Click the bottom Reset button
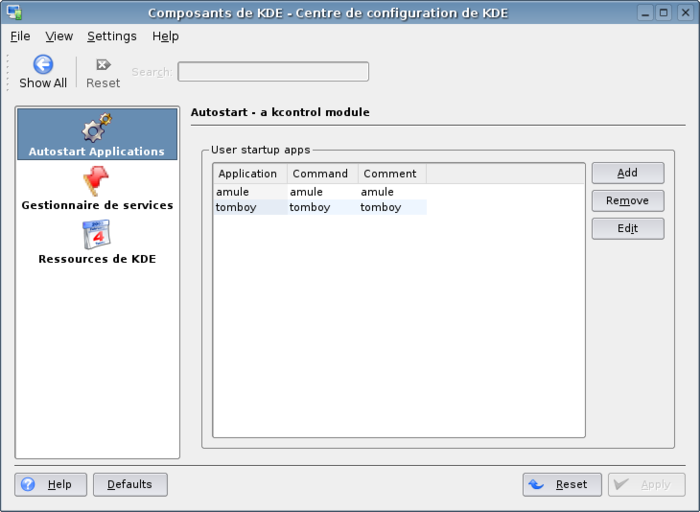The width and height of the screenshot is (700, 512). tap(562, 484)
